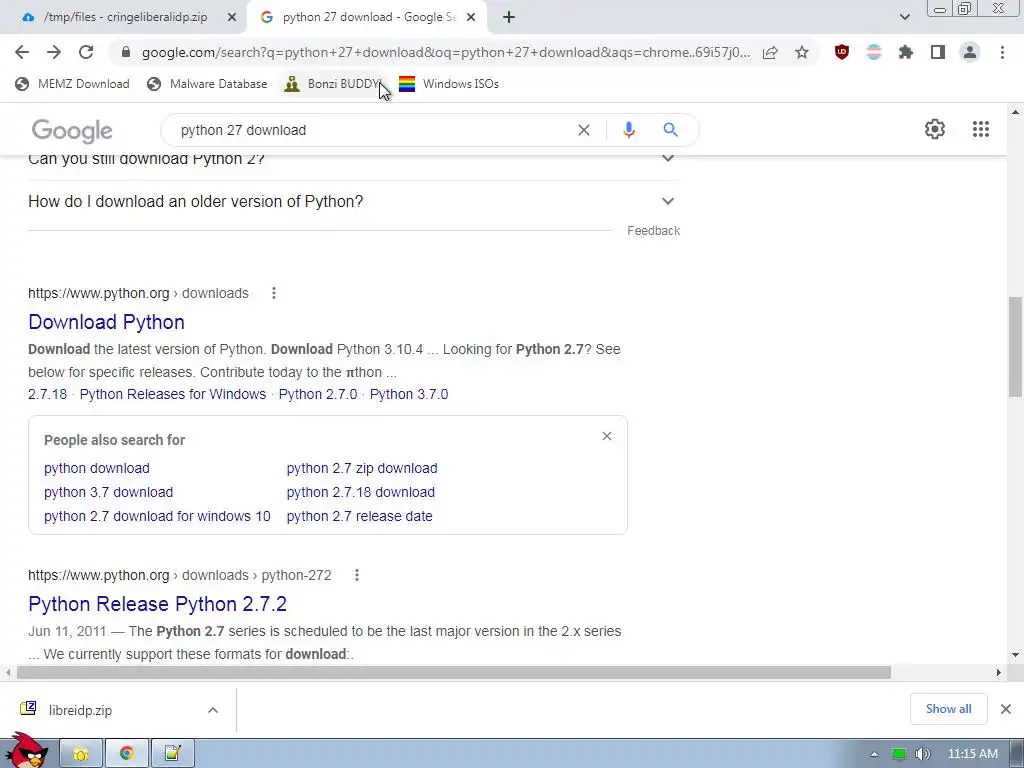
Task: Click Show all downloads button
Action: point(948,709)
